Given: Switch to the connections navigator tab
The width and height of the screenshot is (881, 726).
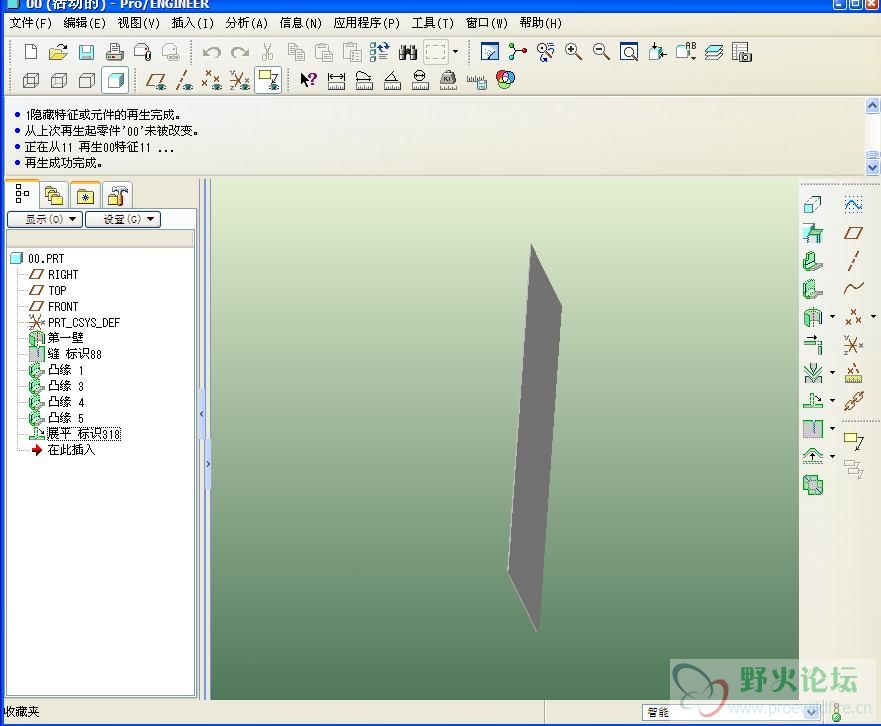Looking at the screenshot, I should pos(117,195).
